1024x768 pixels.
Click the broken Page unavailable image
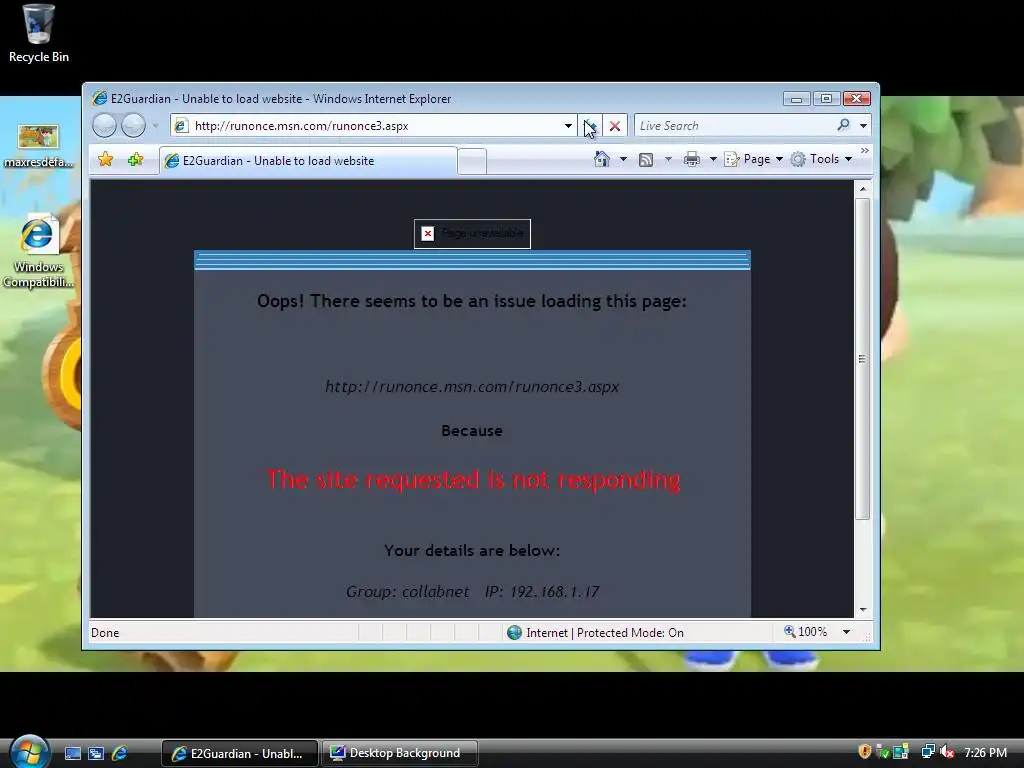coord(472,234)
